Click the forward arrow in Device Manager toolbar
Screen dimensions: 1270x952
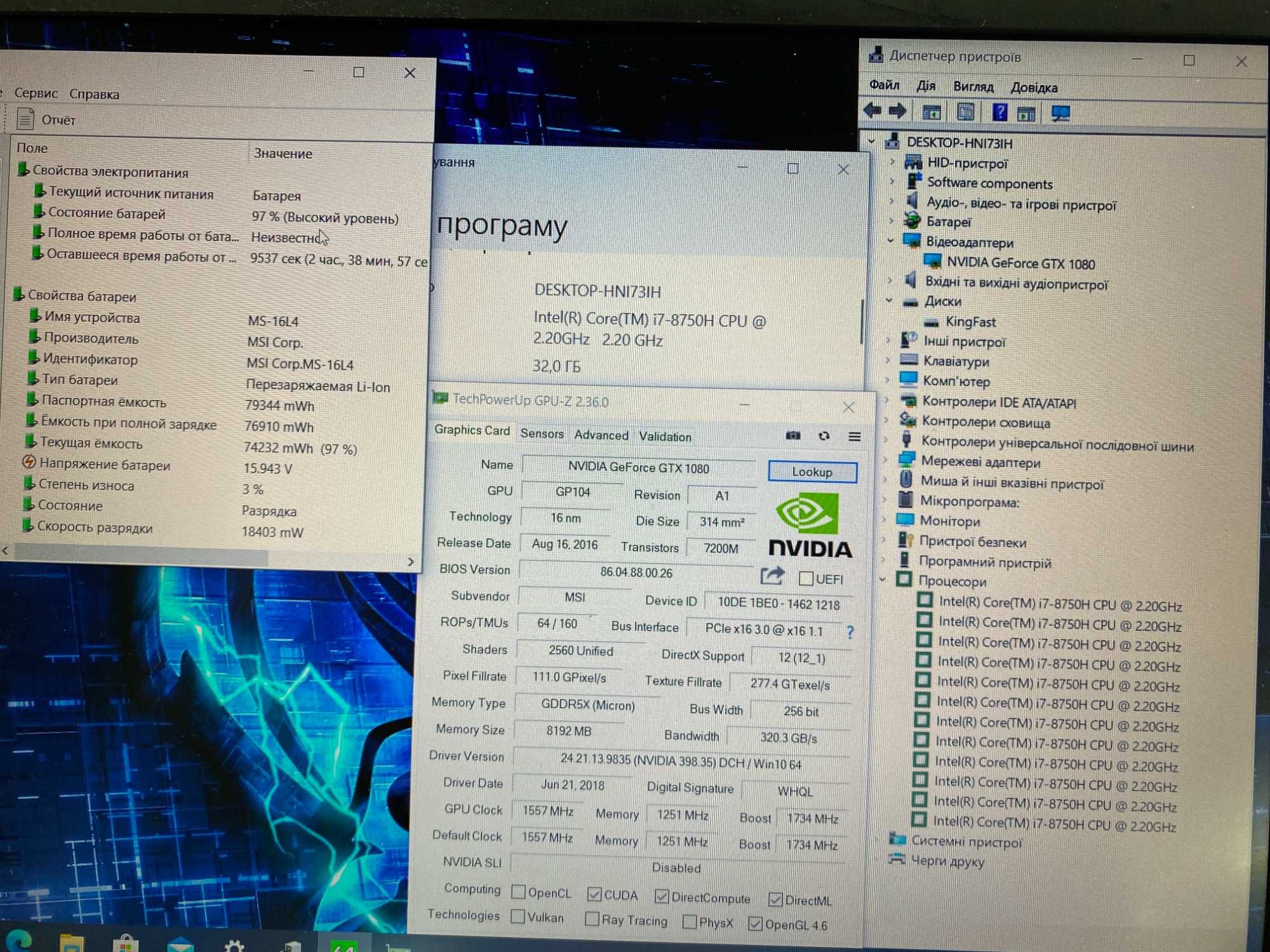897,112
